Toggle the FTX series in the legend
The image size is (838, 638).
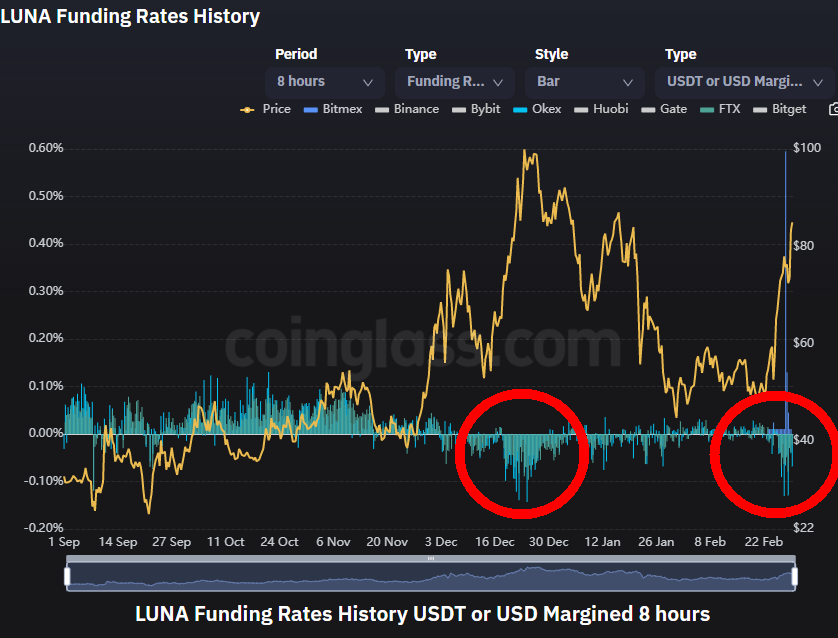(720, 109)
